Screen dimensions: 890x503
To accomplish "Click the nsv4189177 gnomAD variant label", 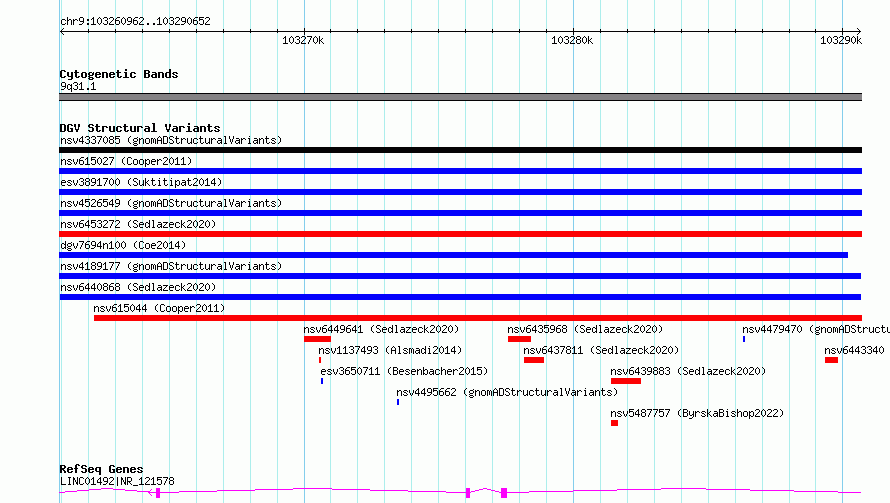I will 171,266.
